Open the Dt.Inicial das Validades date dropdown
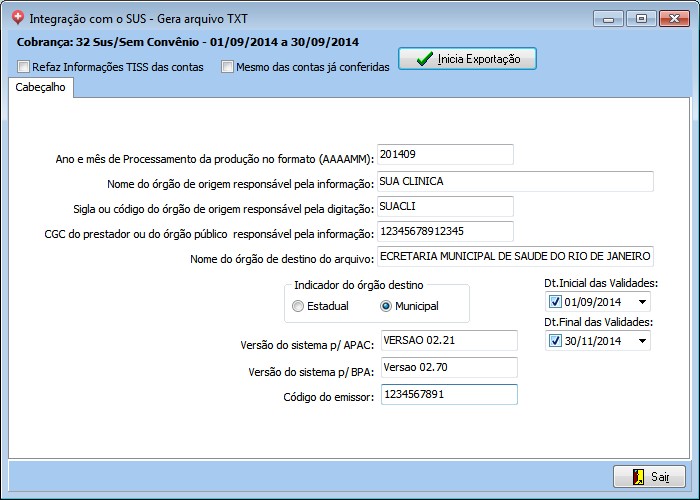The width and height of the screenshot is (700, 500). 641,302
